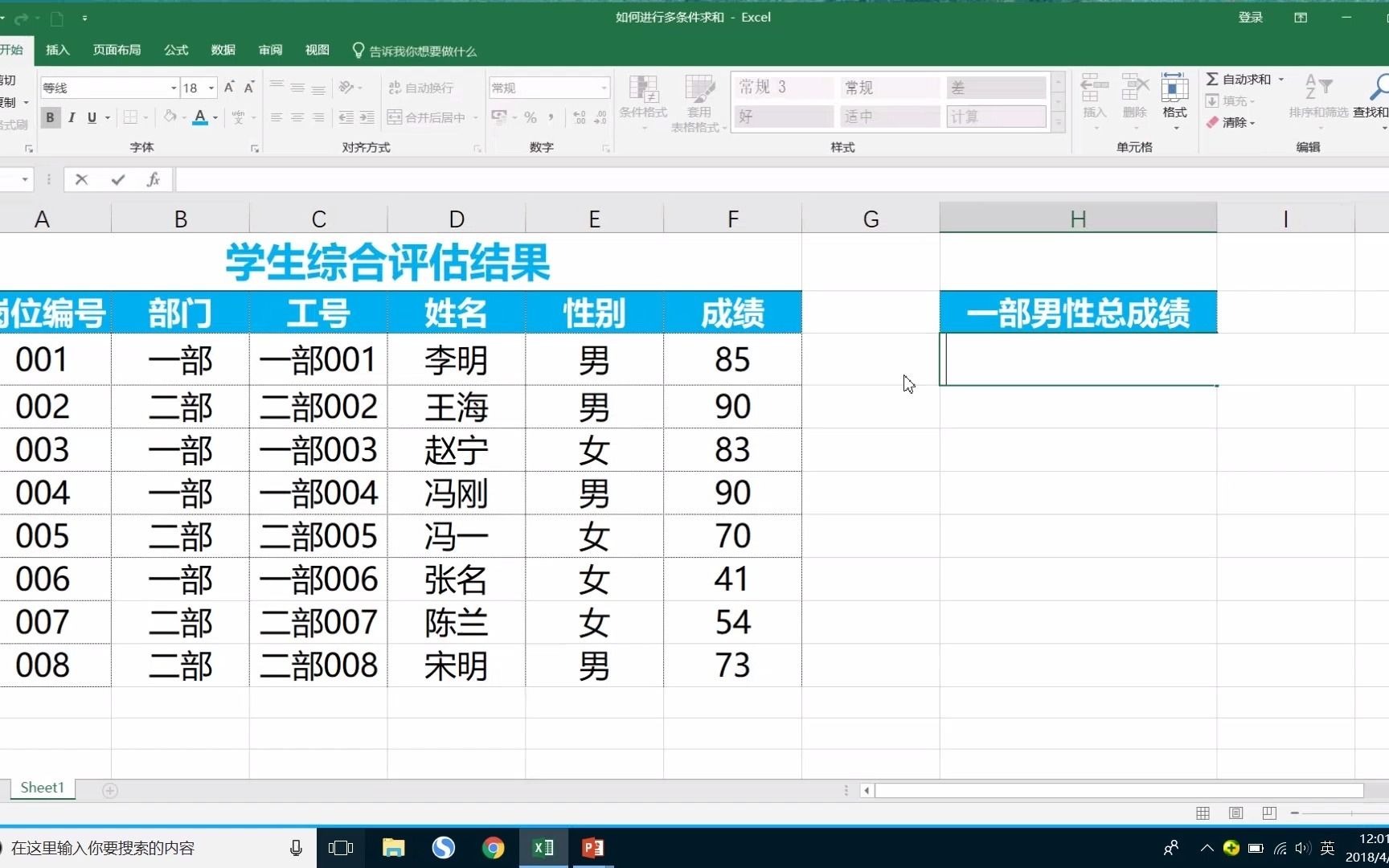Switch to page layout view
Viewport: 1389px width, 868px height.
[1235, 813]
